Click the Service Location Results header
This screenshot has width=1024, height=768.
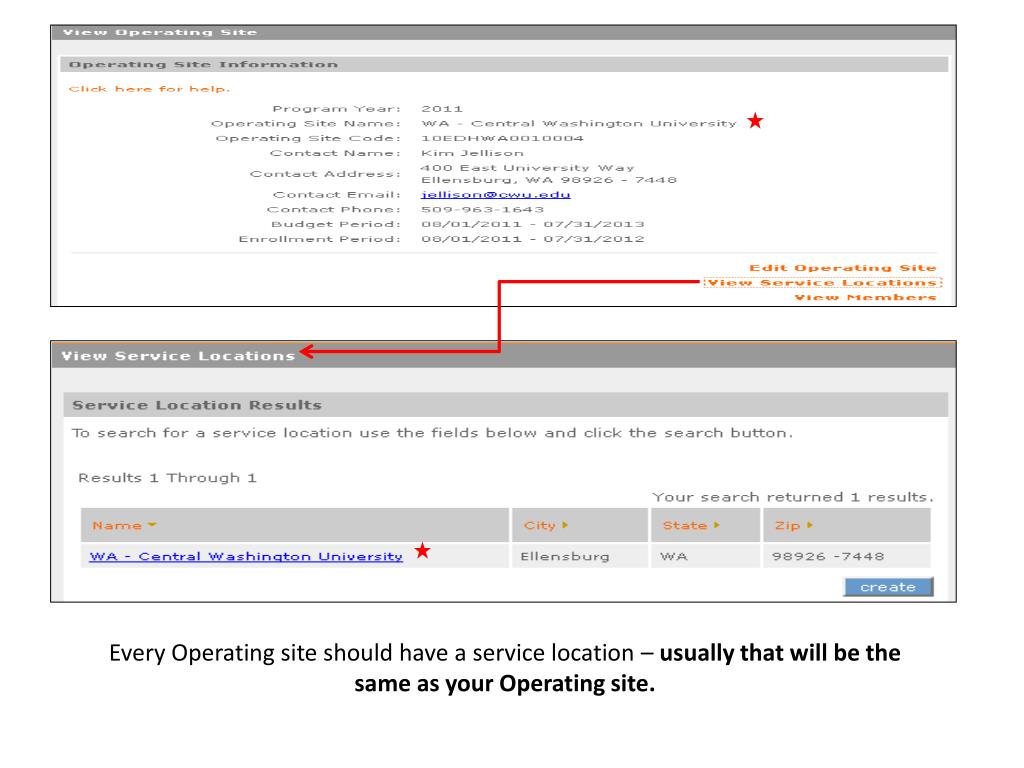[x=505, y=405]
